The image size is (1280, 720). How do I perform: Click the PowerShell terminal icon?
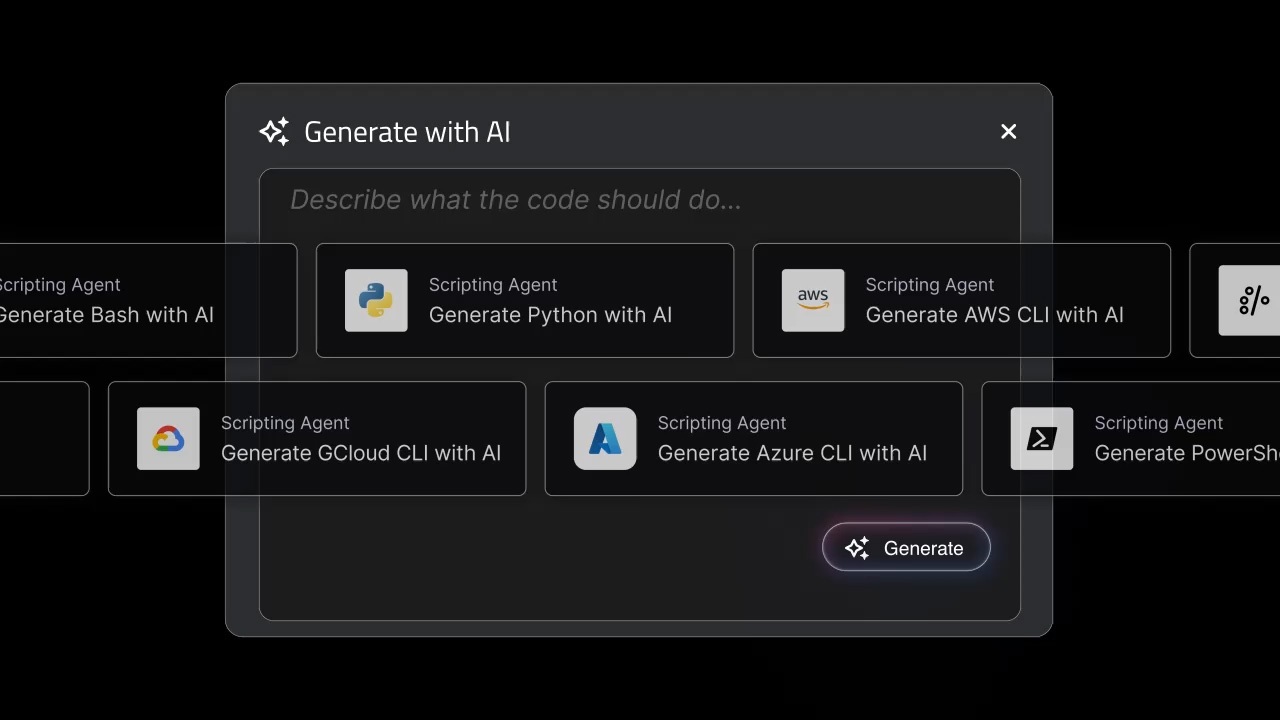point(1042,438)
